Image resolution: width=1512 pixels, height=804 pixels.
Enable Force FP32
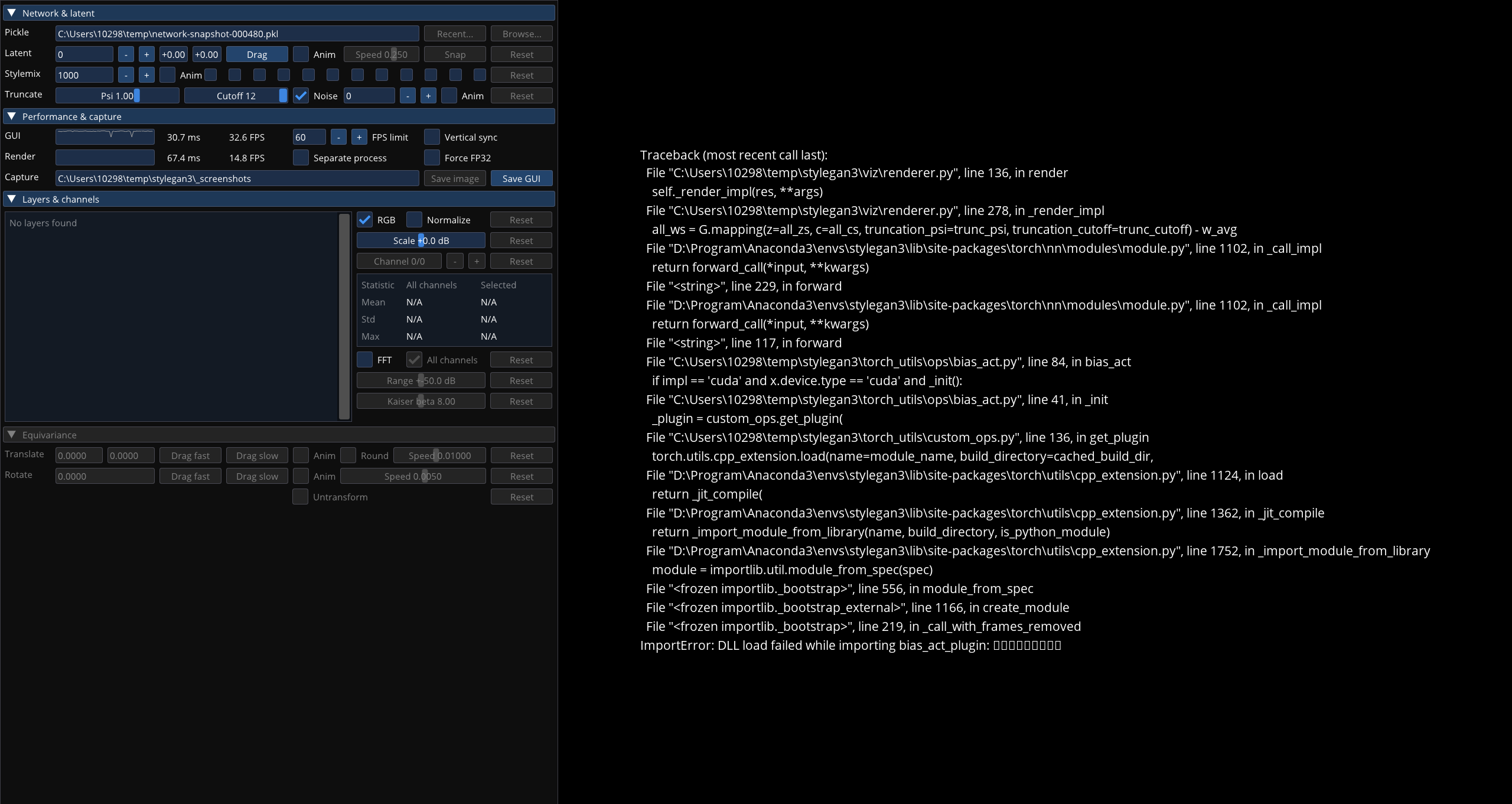click(431, 157)
